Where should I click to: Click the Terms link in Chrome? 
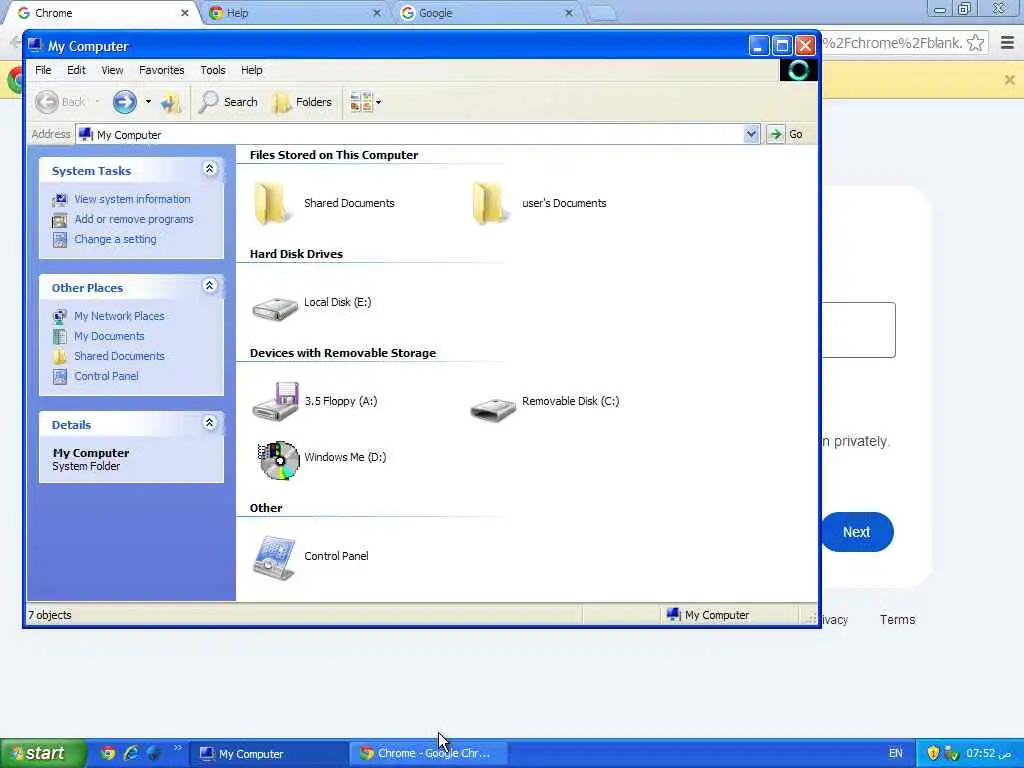point(897,620)
